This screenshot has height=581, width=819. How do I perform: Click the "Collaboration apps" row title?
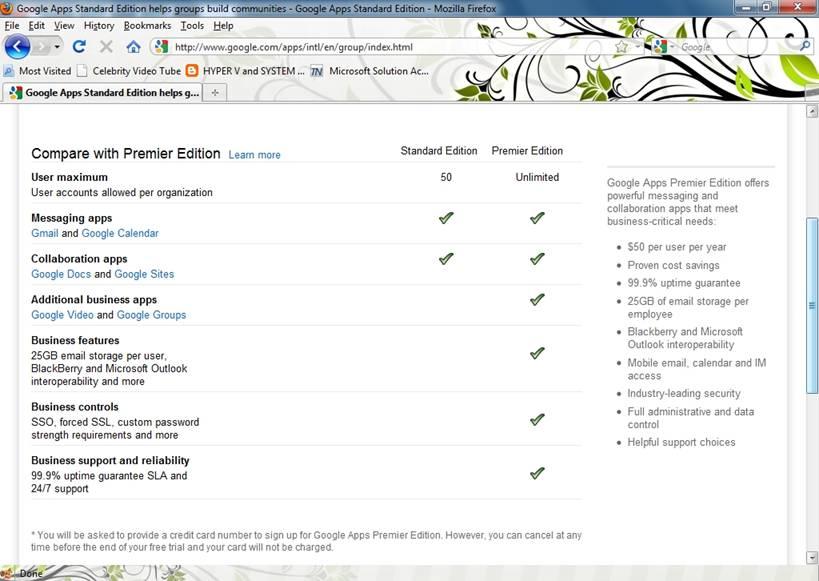(79, 259)
